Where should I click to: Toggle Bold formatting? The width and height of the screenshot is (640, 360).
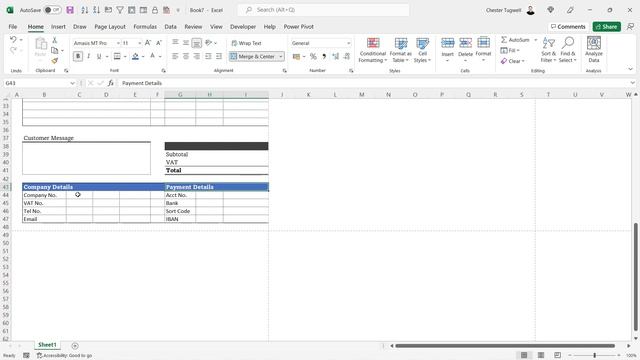[x=78, y=56]
